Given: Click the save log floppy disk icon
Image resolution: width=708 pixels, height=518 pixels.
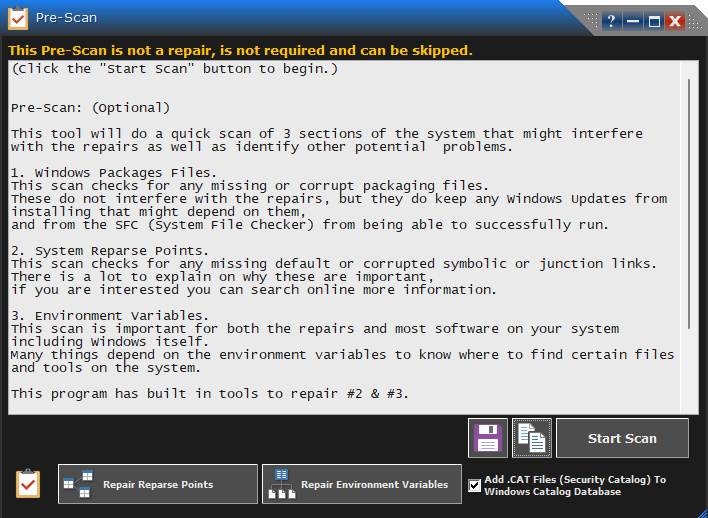Looking at the screenshot, I should [488, 438].
